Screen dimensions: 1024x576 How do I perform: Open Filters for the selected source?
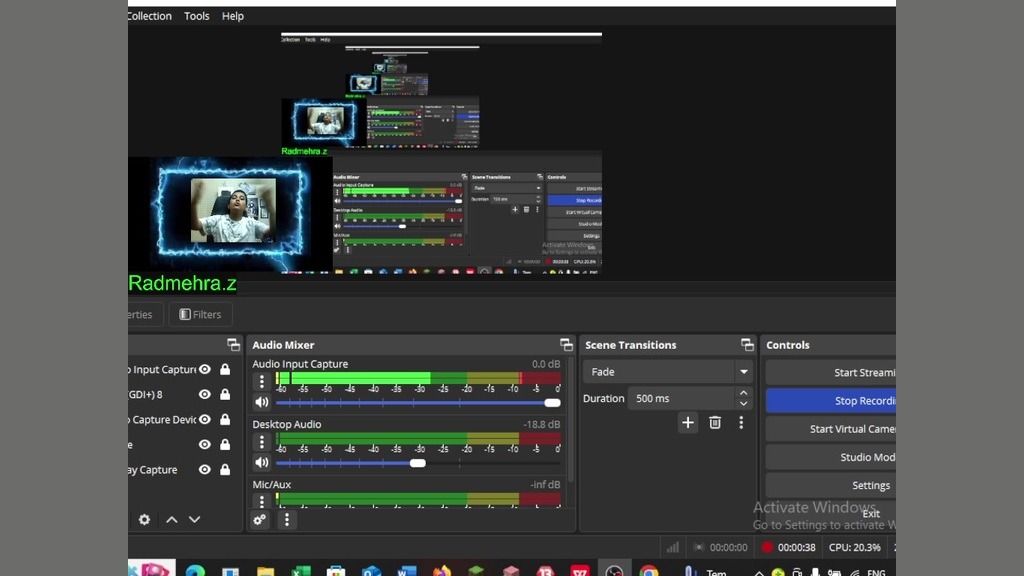pyautogui.click(x=200, y=314)
